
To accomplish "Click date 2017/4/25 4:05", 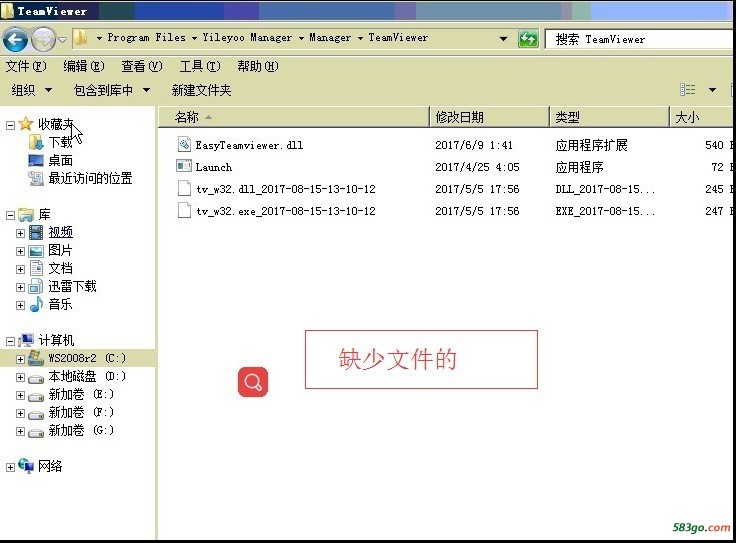I will coord(477,167).
